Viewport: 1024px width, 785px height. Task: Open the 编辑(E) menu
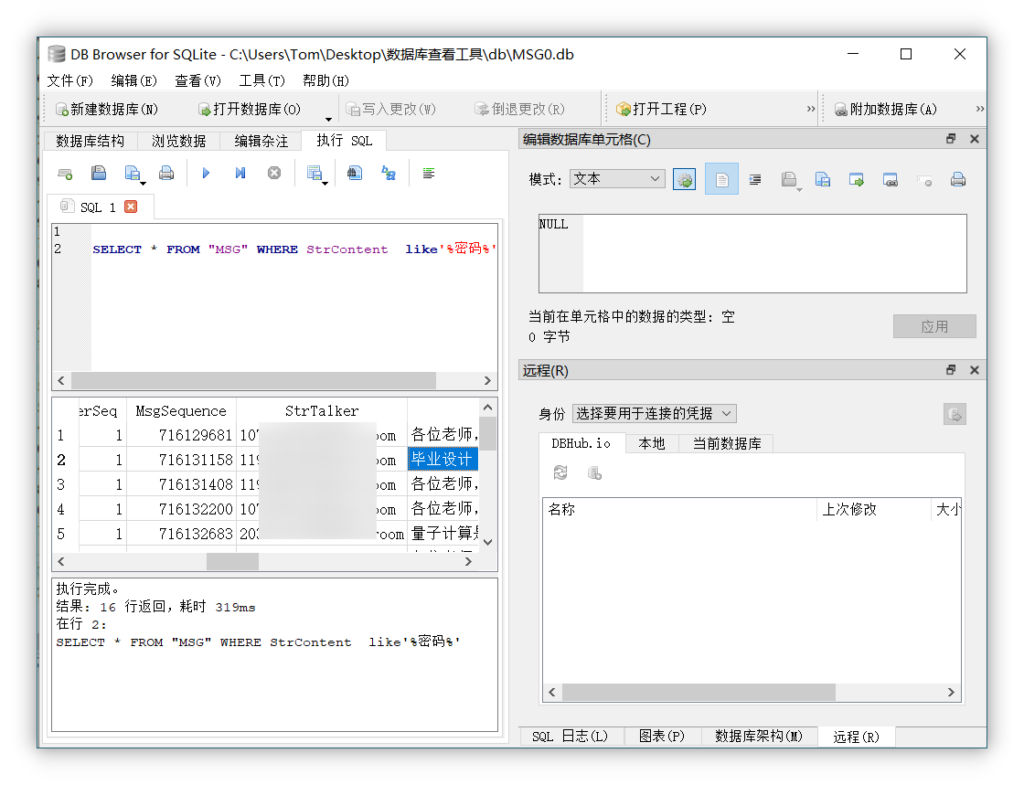[x=134, y=80]
